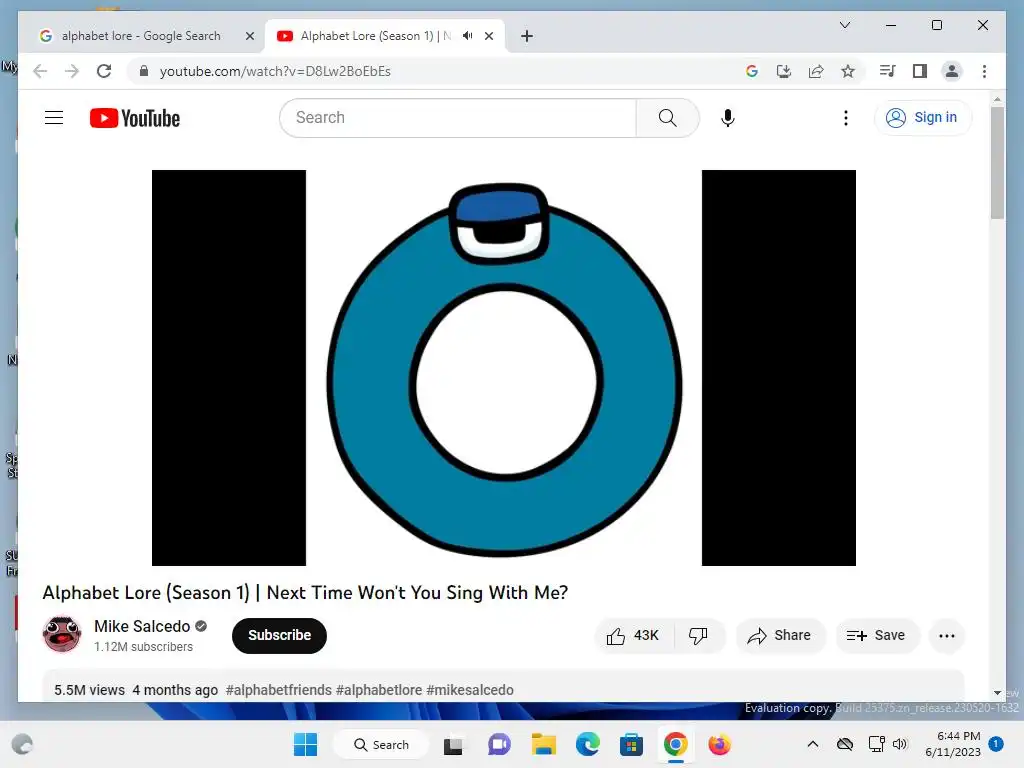
Task: Open Google icon in address bar
Action: 752,71
